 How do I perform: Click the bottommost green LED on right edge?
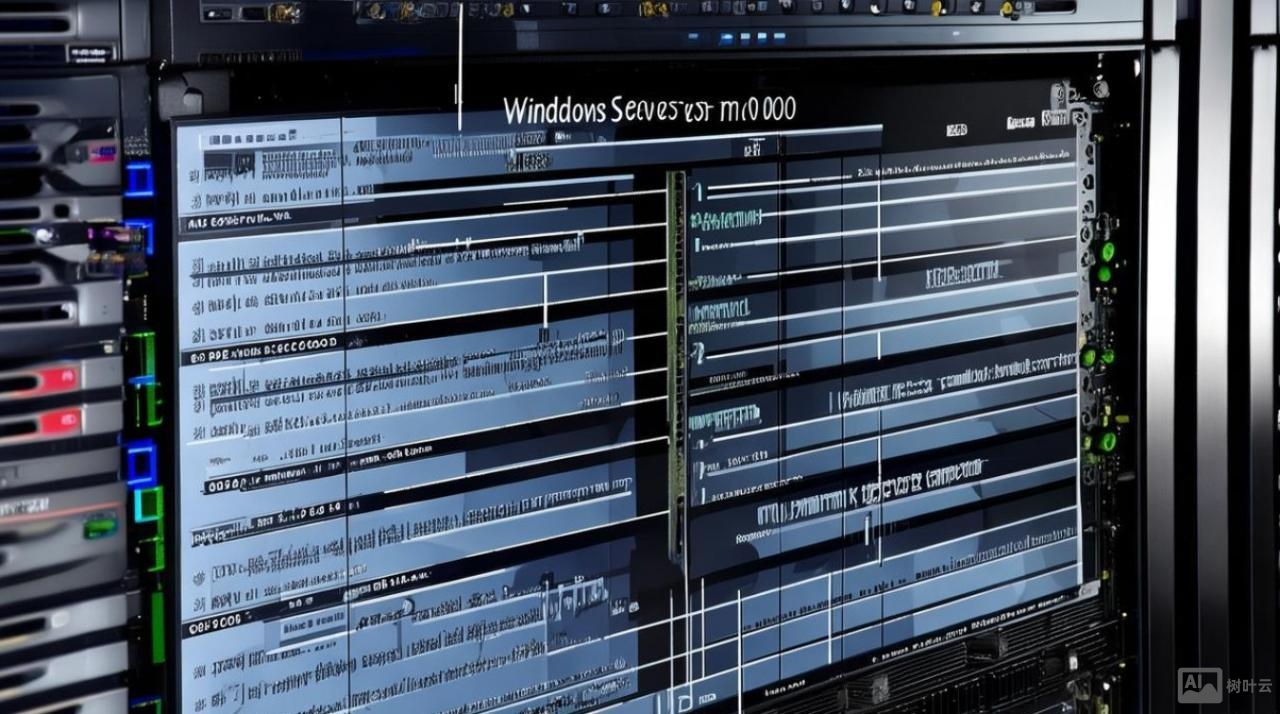[1107, 441]
